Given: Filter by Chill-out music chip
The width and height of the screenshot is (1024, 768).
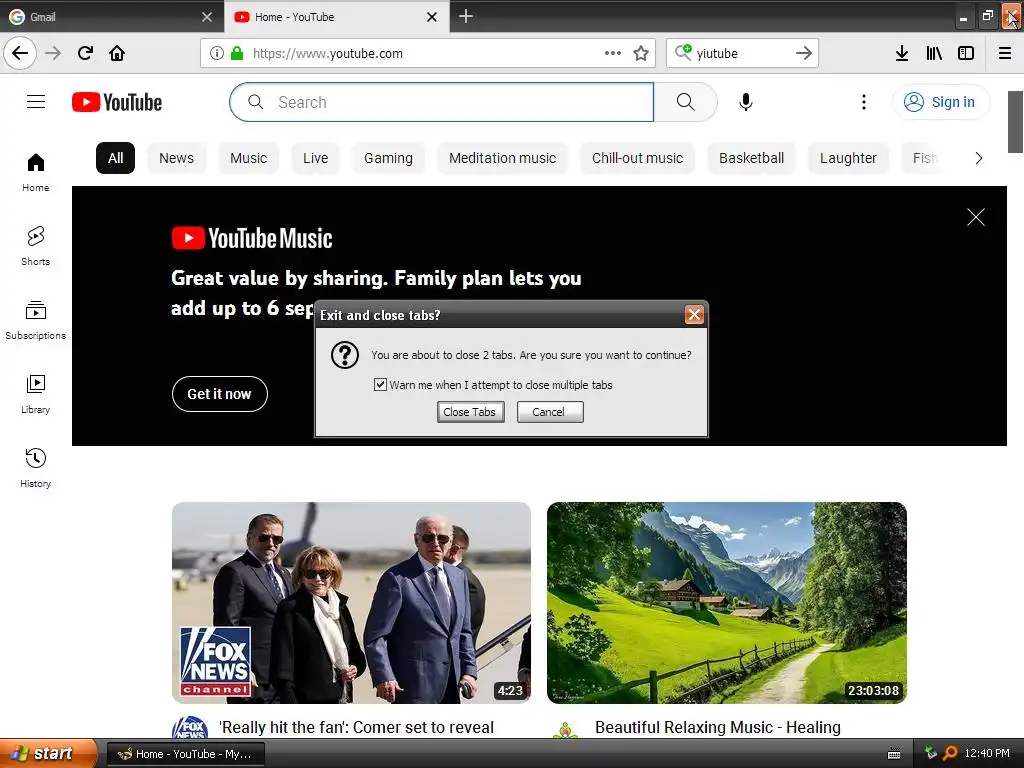Looking at the screenshot, I should 637,158.
